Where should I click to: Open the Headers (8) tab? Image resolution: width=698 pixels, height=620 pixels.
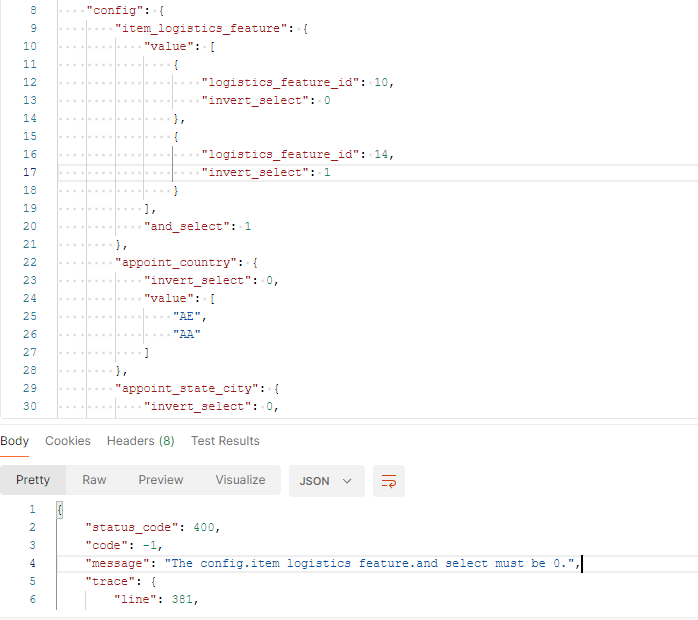click(140, 441)
